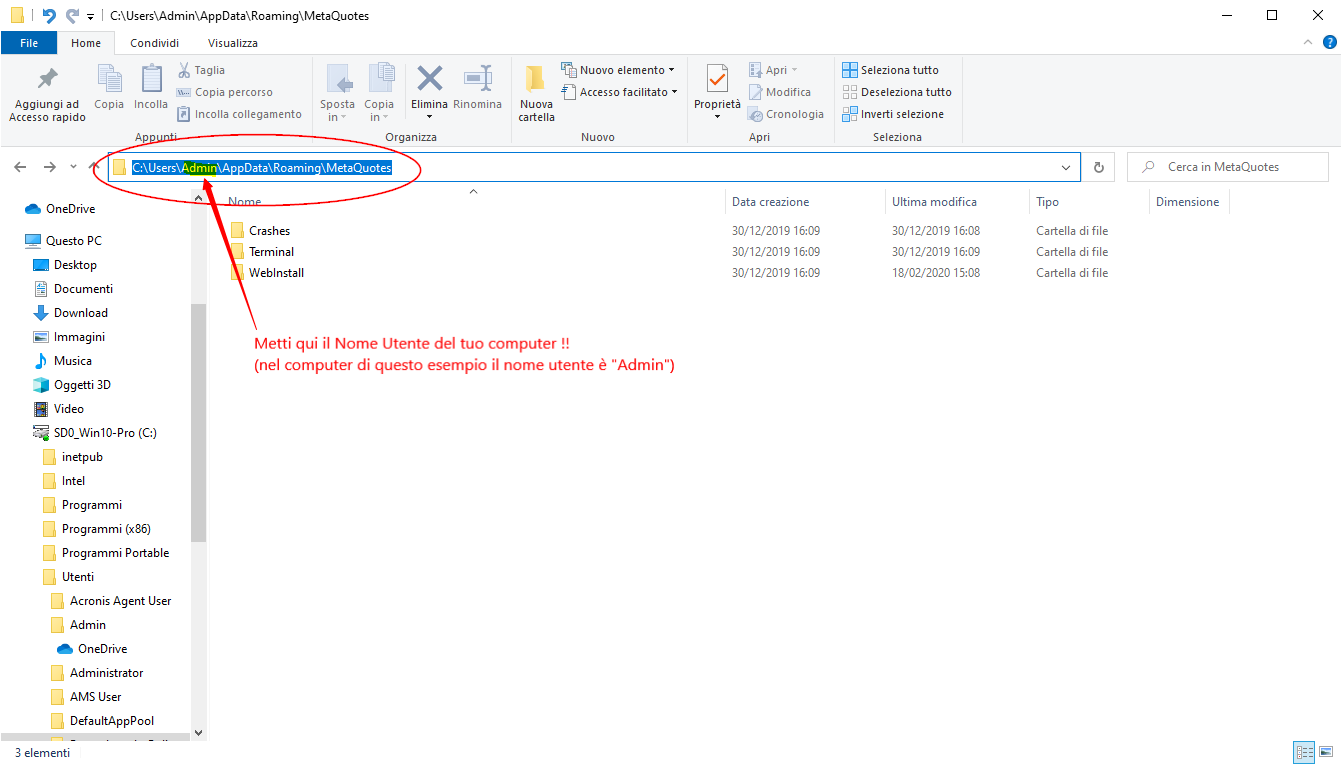Switch to the Home ribbon tab
Viewport: 1342px width, 765px height.
pyautogui.click(x=86, y=43)
